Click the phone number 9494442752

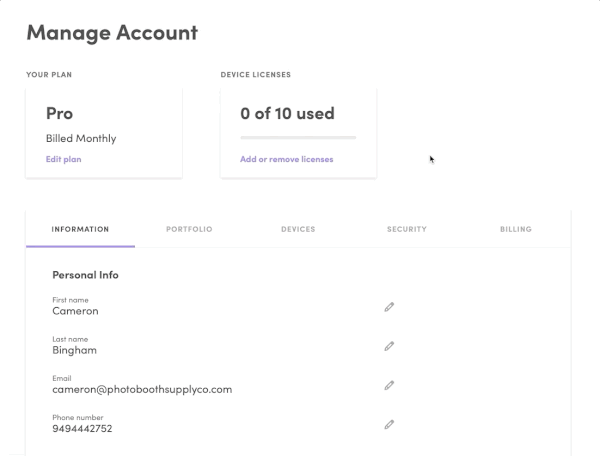pyautogui.click(x=82, y=428)
